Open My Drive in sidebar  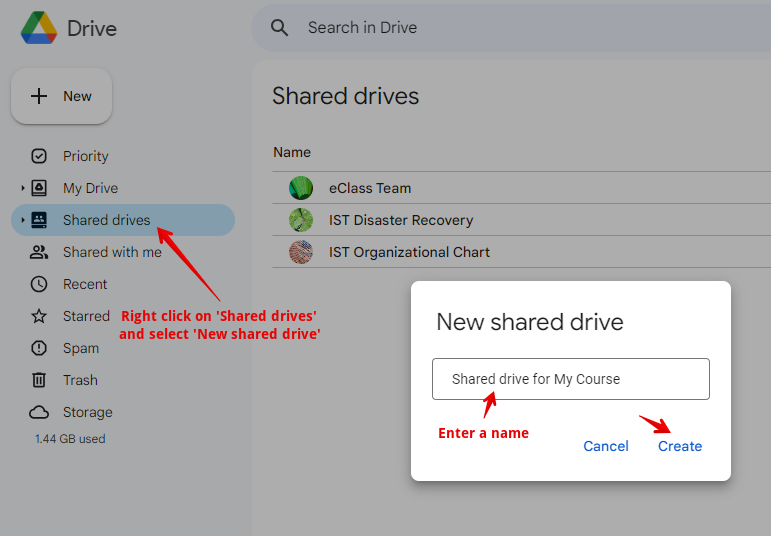90,188
